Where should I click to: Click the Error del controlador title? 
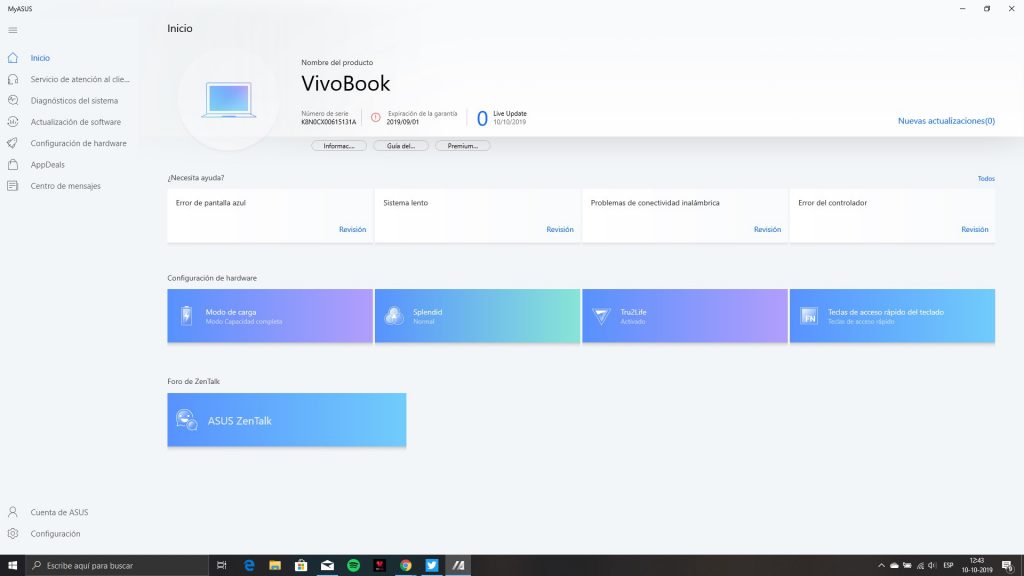point(833,203)
